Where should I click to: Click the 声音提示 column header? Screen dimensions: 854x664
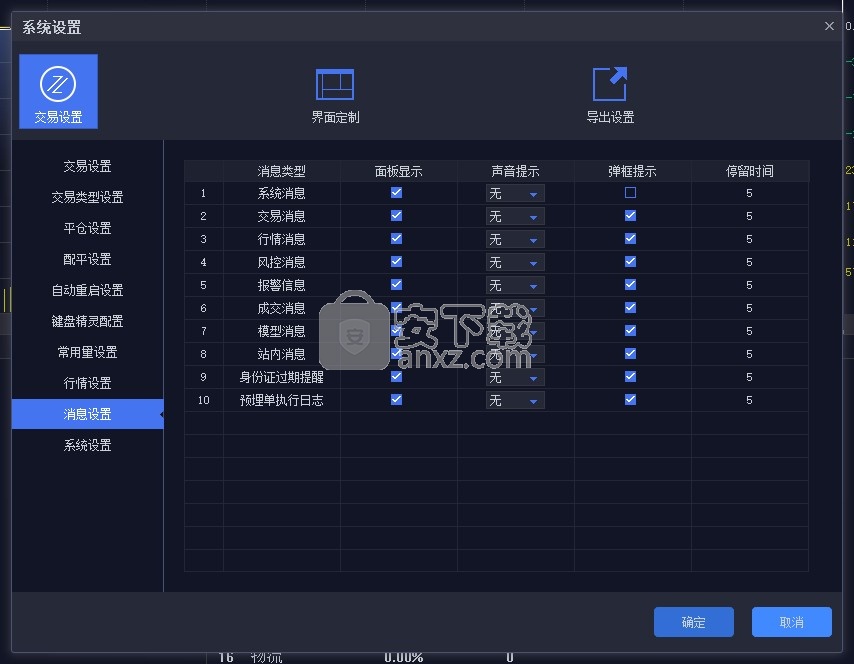click(515, 171)
